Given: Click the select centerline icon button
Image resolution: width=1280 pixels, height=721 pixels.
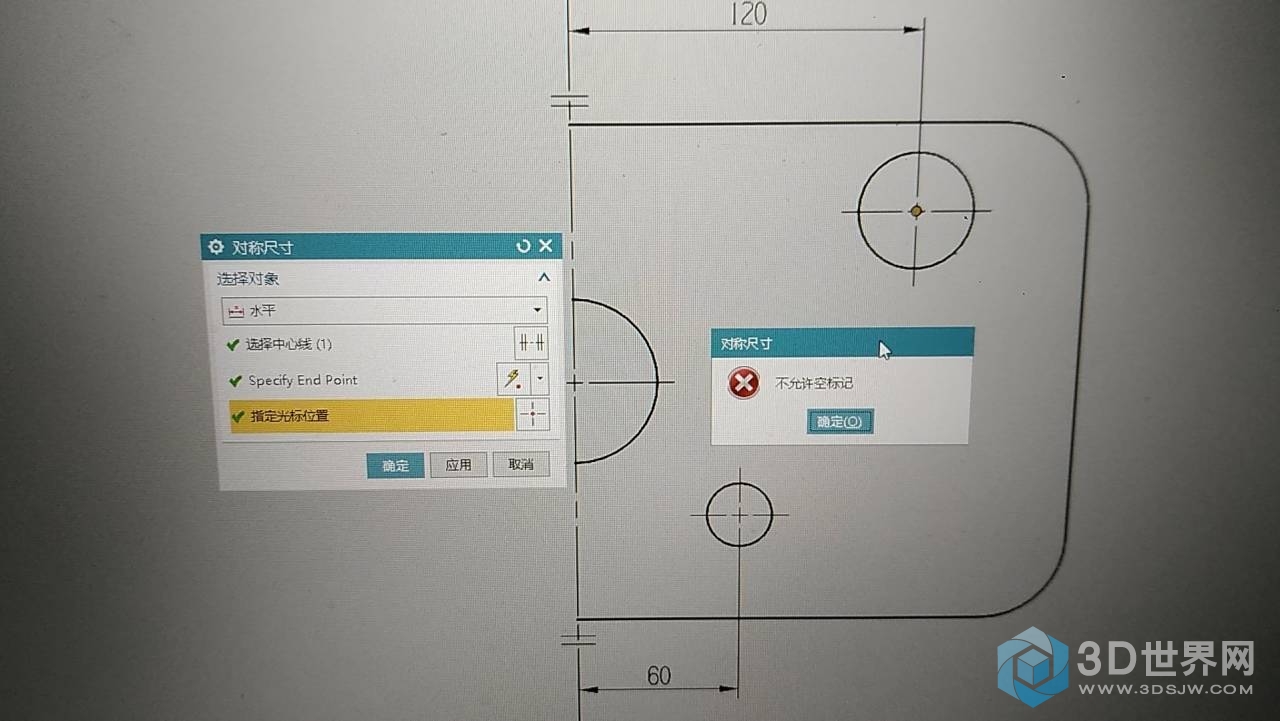Looking at the screenshot, I should click(x=530, y=343).
